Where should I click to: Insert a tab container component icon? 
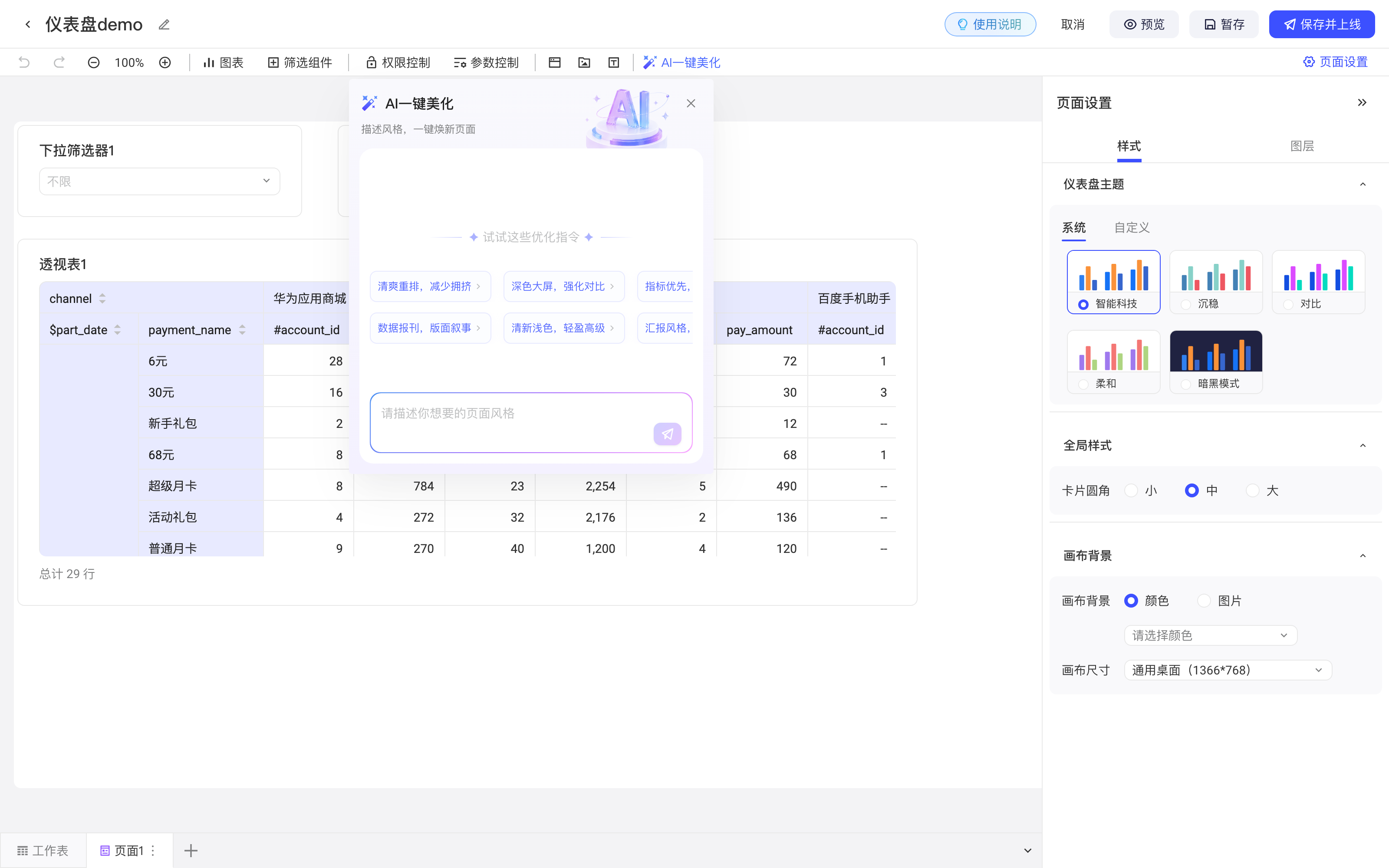click(554, 62)
